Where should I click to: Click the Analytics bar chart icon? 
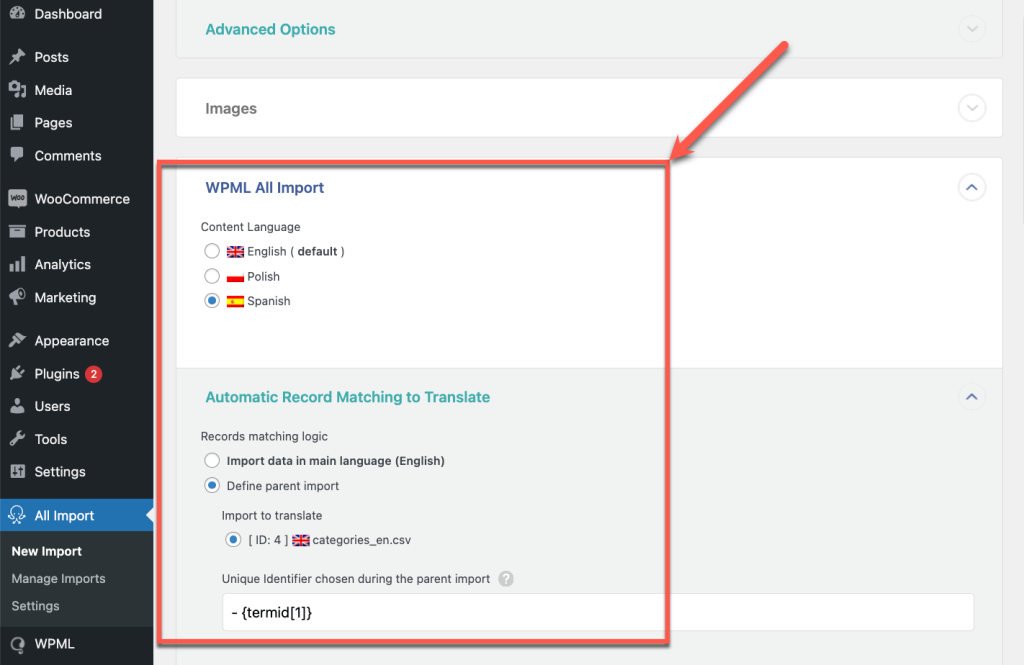click(18, 264)
